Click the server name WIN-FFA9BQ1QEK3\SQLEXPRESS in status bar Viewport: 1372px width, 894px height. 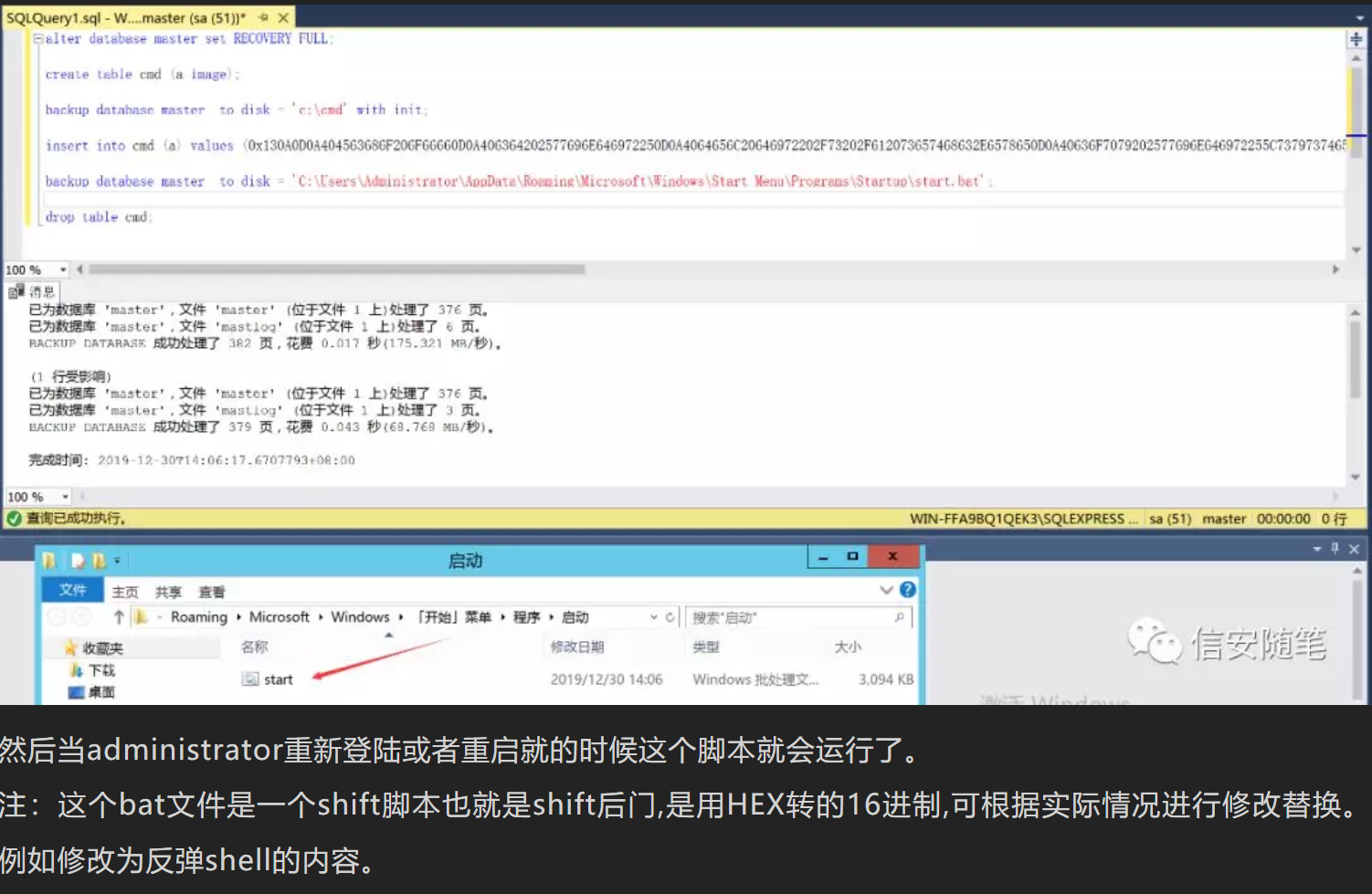pos(1023,519)
